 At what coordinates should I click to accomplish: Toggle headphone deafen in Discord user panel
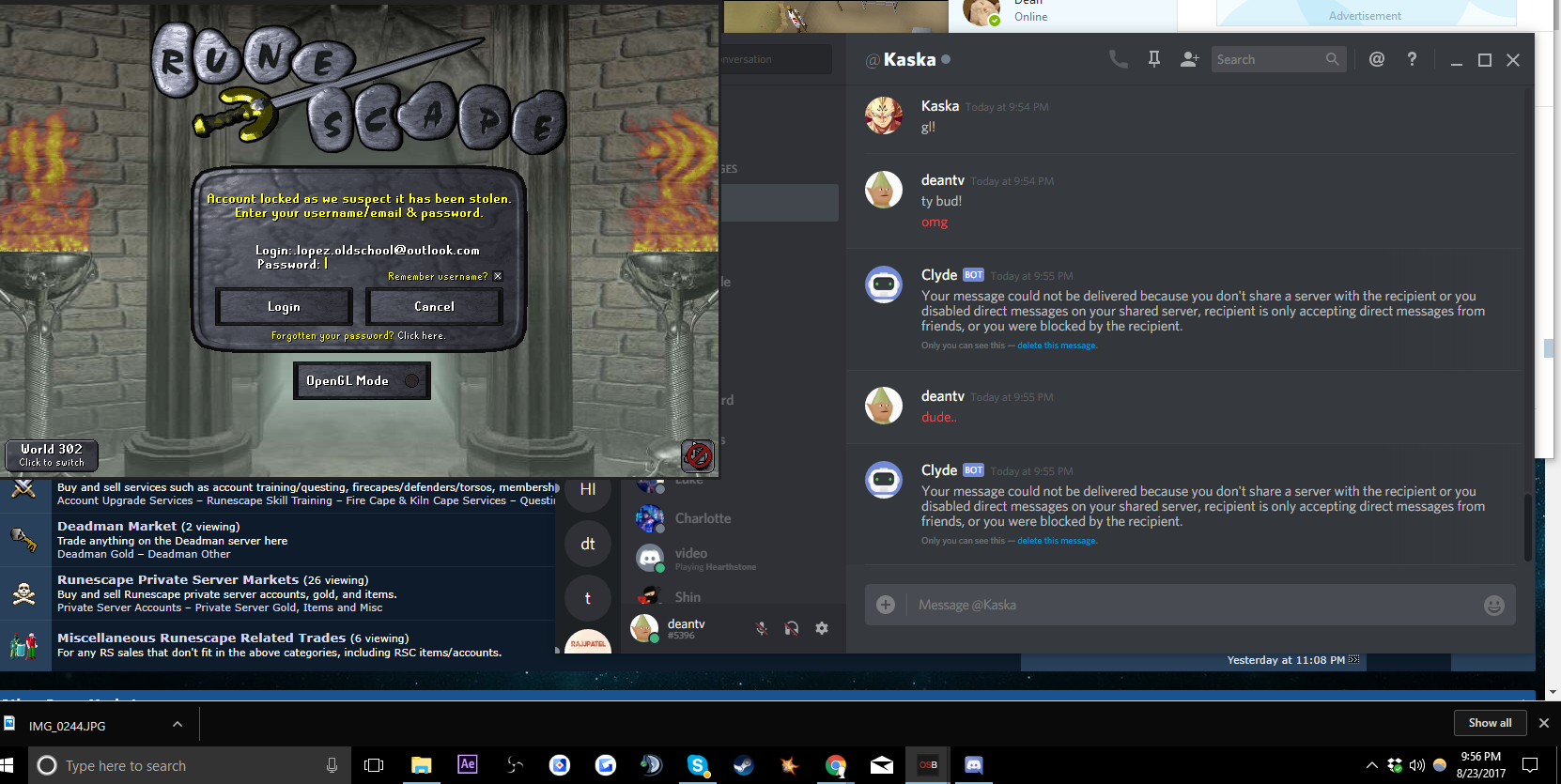[792, 628]
